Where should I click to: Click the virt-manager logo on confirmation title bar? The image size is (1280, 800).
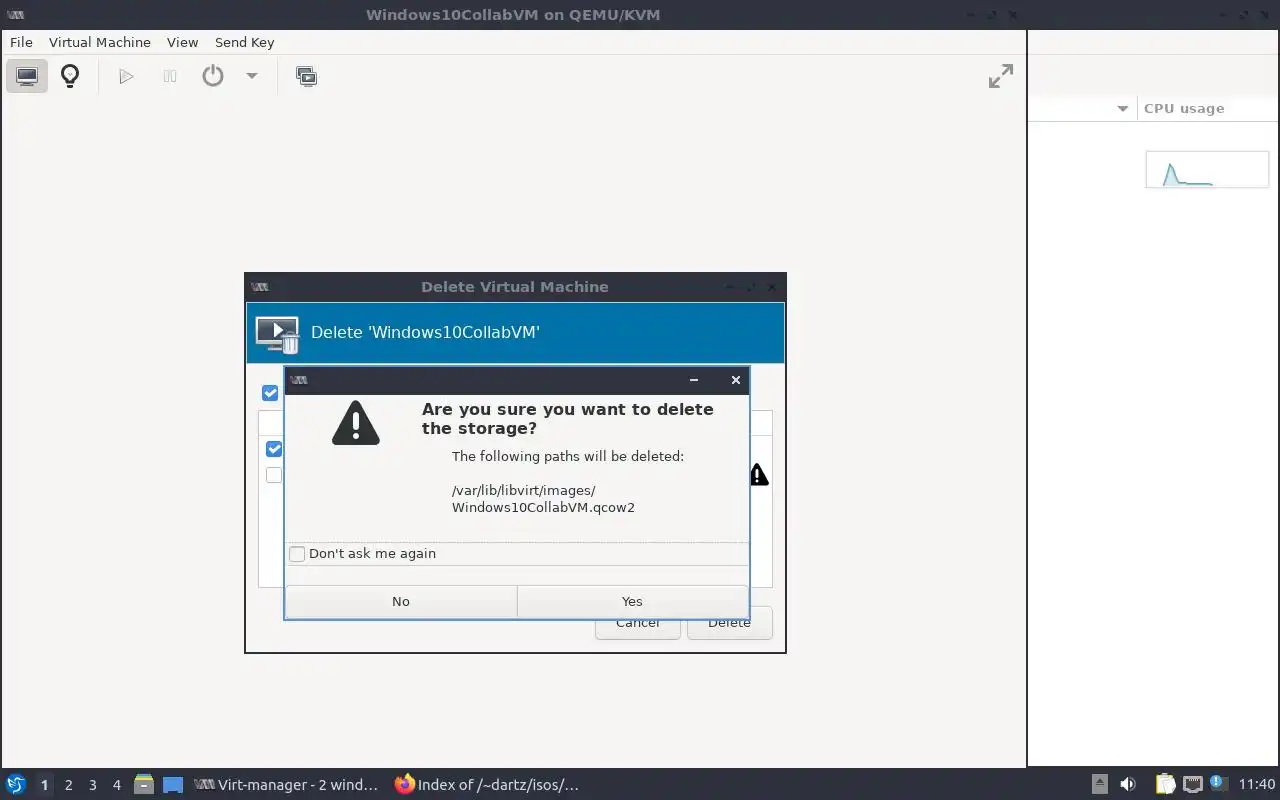[x=298, y=380]
